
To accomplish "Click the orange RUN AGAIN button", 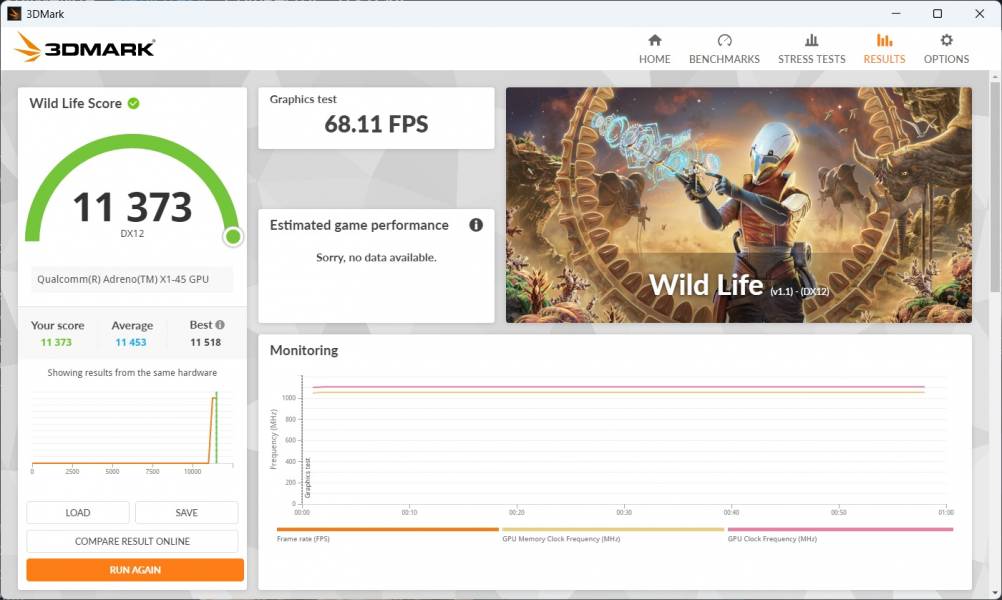I will [x=135, y=569].
